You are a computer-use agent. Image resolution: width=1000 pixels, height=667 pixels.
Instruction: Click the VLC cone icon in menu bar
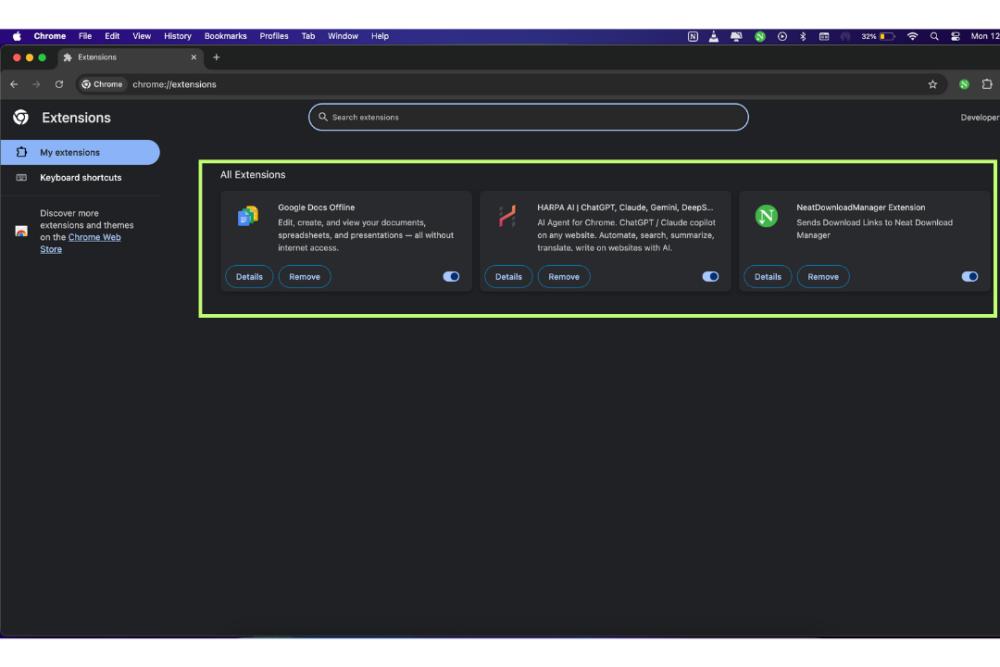tap(714, 36)
